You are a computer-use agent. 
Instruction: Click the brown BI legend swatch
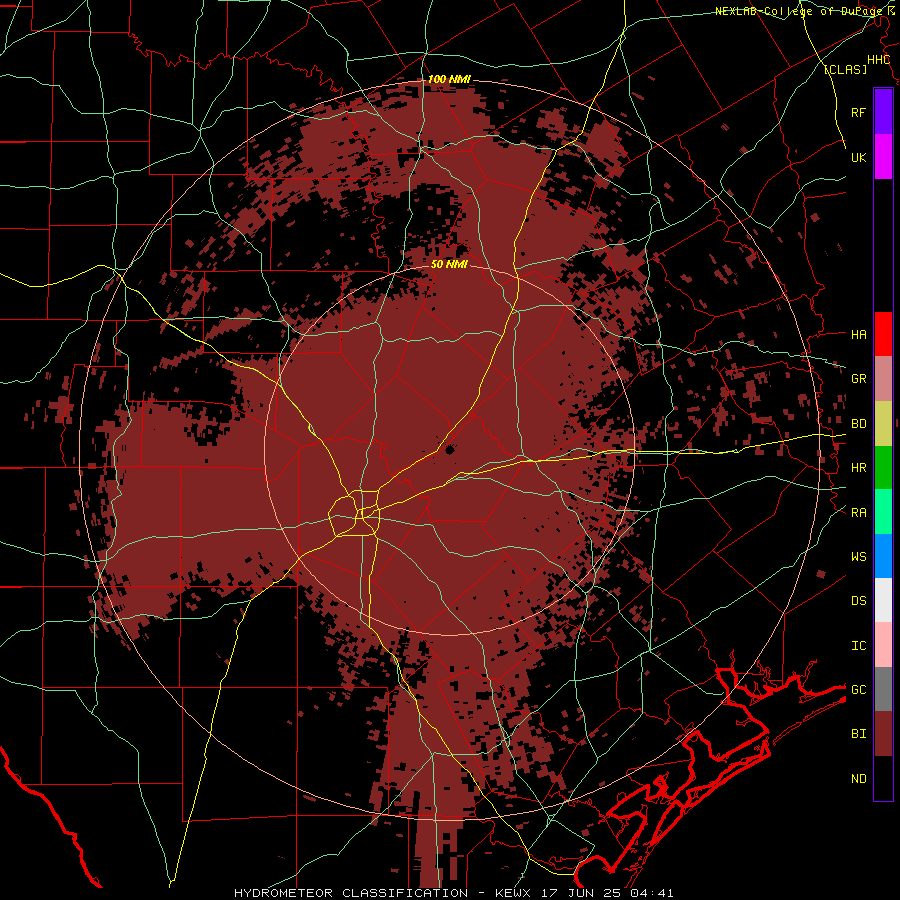point(883,734)
